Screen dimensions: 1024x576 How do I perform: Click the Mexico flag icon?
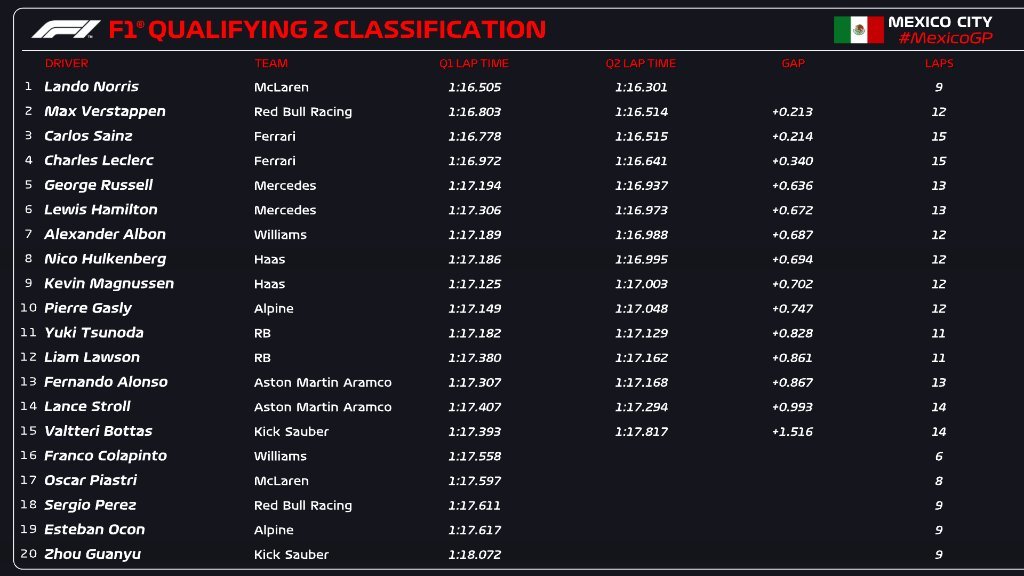coord(858,30)
